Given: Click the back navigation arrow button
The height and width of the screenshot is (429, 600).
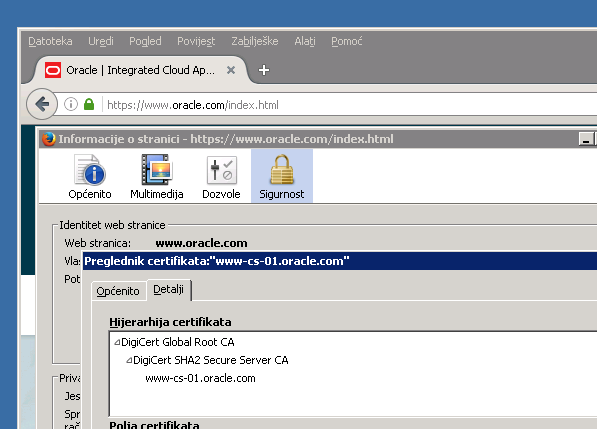Looking at the screenshot, I should [41, 103].
